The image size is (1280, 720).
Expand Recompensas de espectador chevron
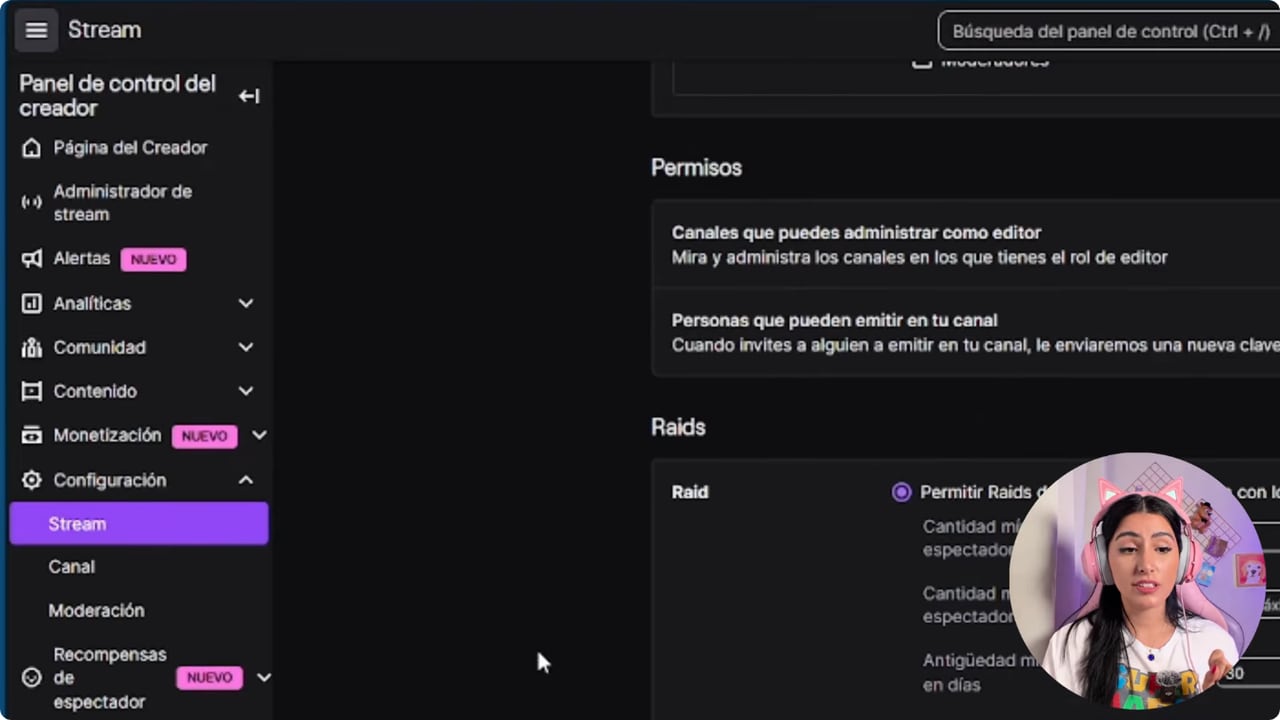[x=264, y=678]
